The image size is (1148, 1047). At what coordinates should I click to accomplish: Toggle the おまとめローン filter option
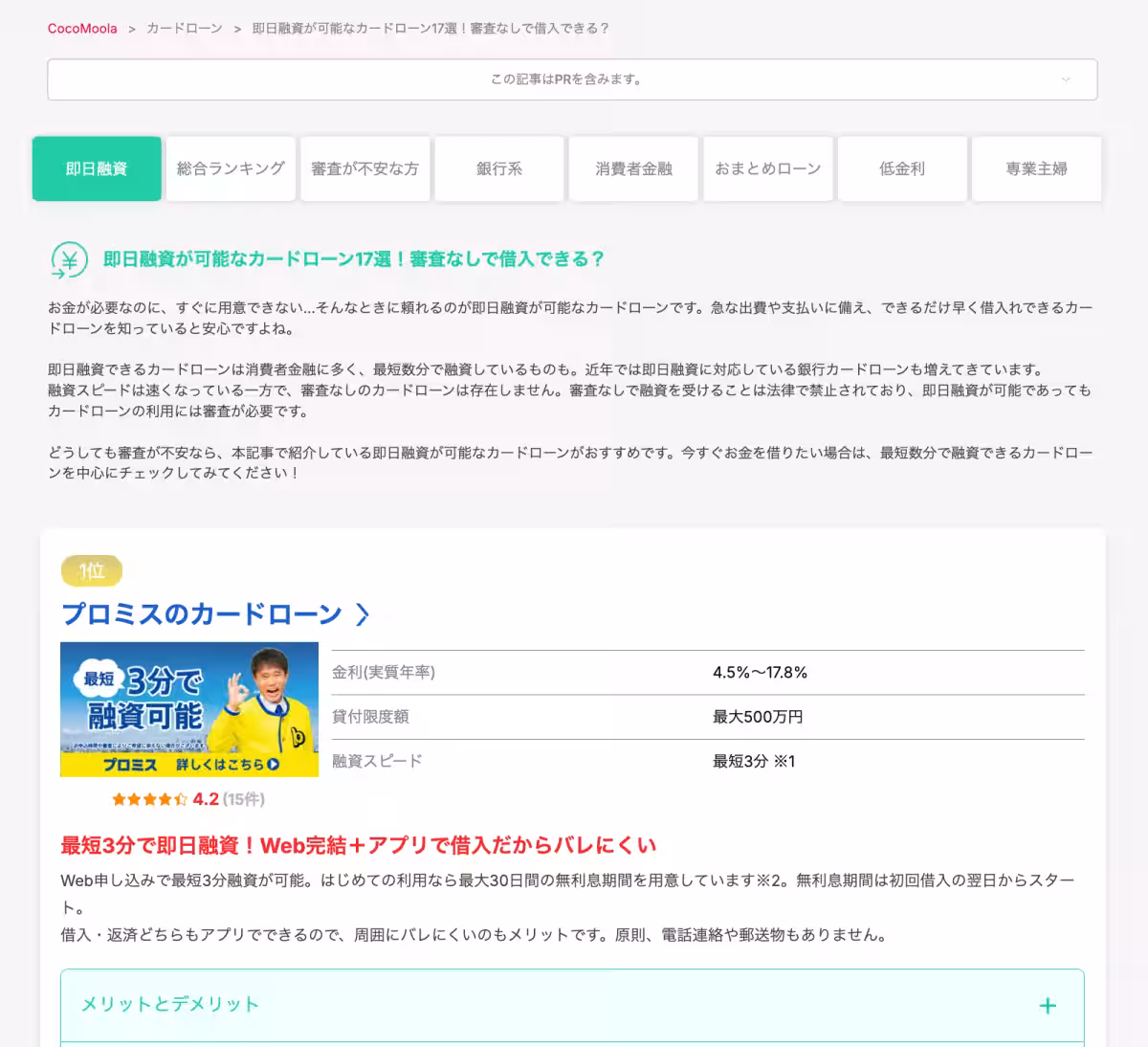pyautogui.click(x=768, y=168)
